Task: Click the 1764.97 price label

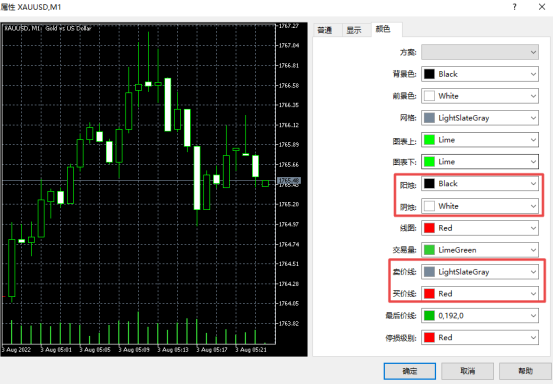Action: click(x=289, y=224)
